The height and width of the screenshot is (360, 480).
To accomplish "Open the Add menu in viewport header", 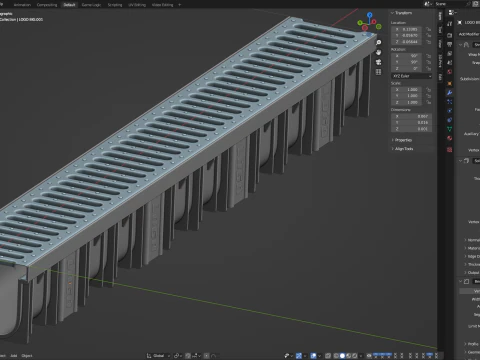I will 14,356.
